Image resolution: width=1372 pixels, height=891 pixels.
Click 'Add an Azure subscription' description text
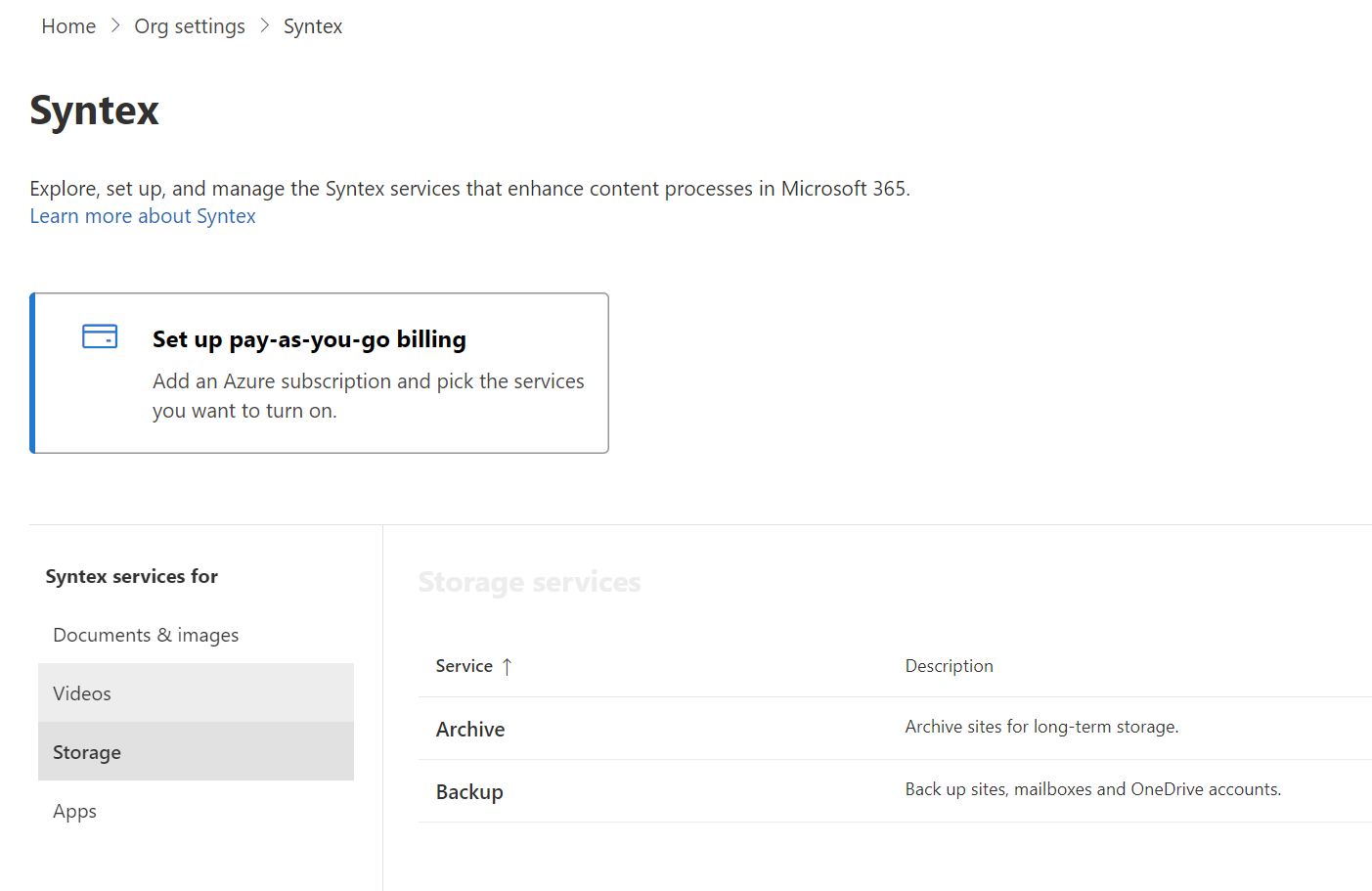click(x=368, y=396)
